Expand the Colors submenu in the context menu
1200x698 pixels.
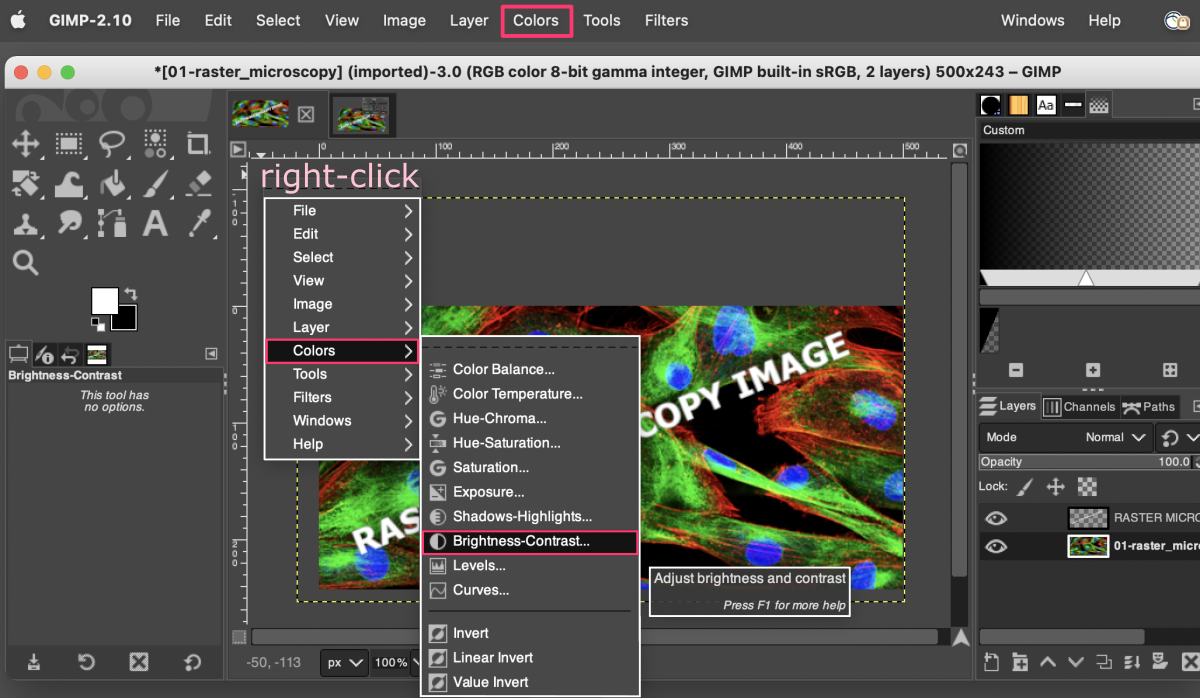[x=342, y=350]
